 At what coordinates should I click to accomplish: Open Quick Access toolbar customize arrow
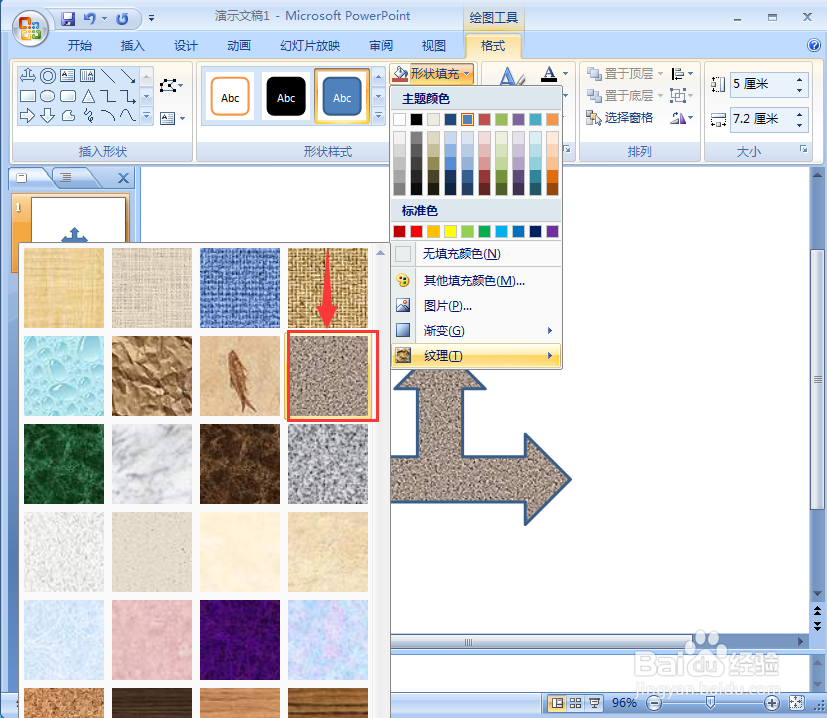tap(151, 18)
